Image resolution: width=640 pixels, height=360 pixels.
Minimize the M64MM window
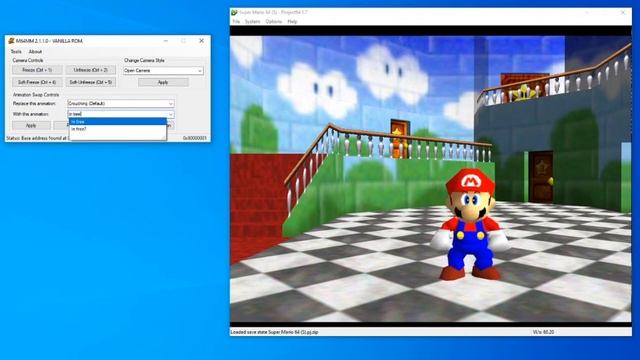(x=166, y=41)
